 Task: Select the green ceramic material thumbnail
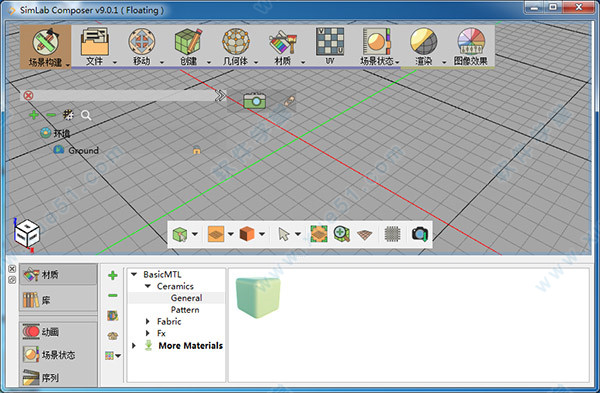259,297
